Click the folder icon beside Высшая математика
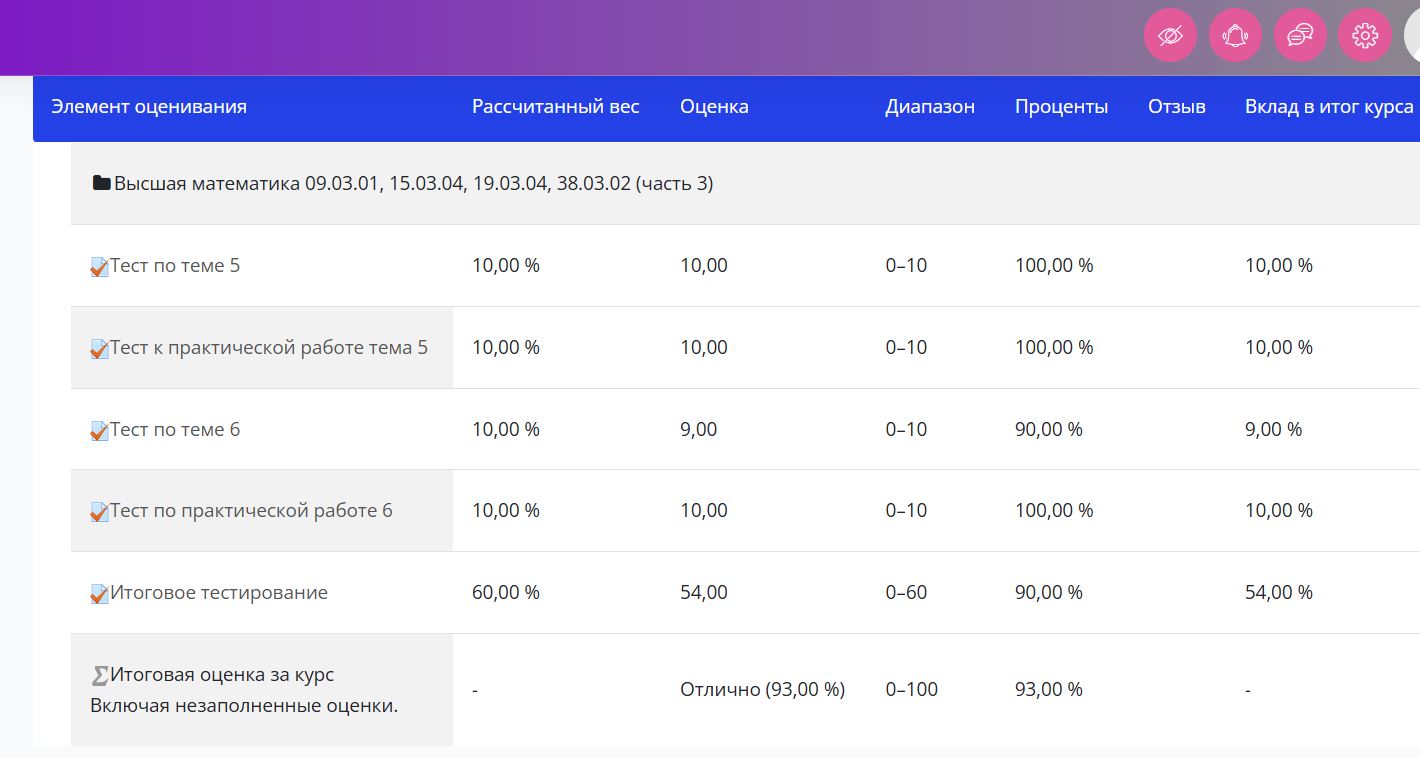 coord(101,183)
